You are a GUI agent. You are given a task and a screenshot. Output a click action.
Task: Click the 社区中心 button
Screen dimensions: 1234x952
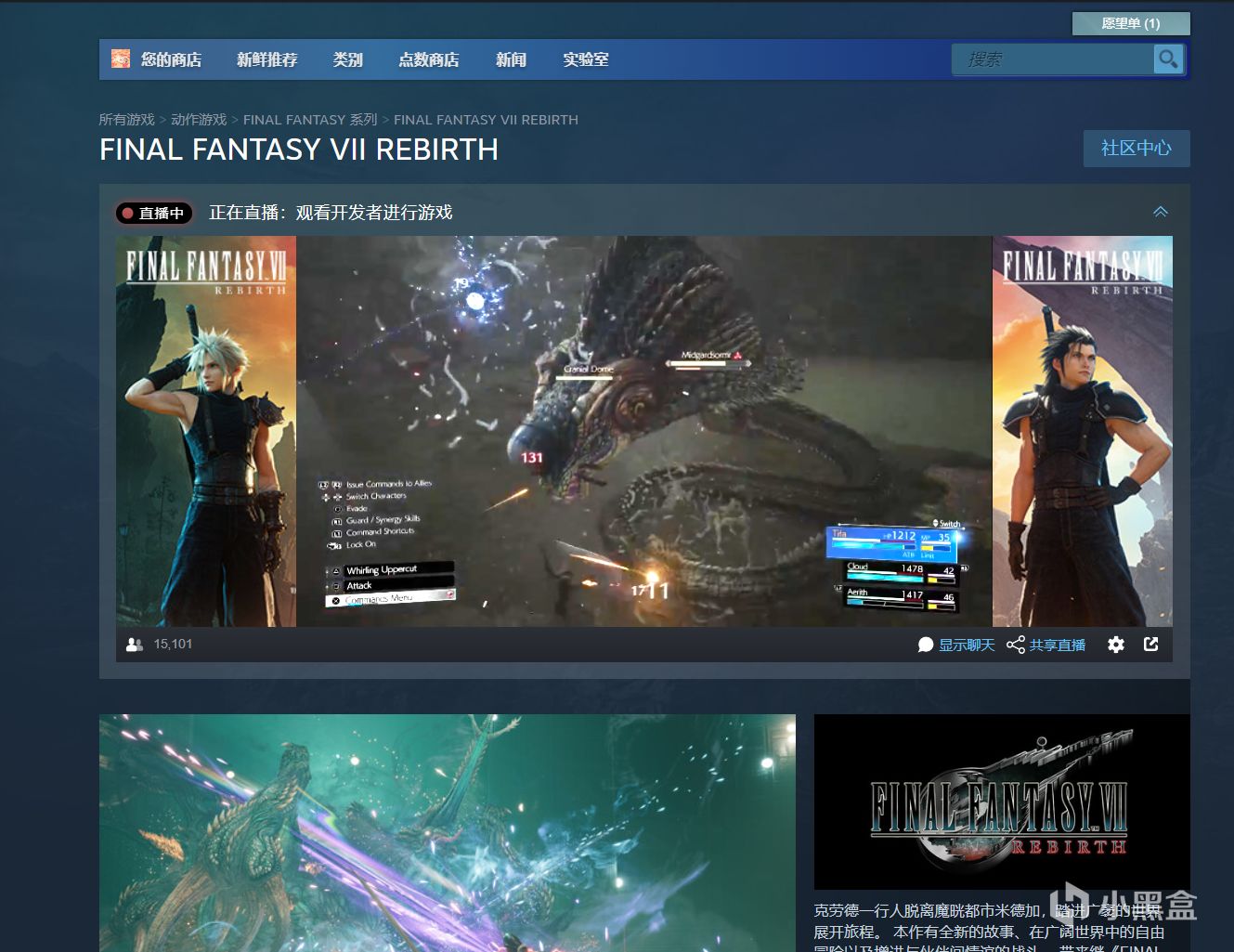tap(1136, 149)
